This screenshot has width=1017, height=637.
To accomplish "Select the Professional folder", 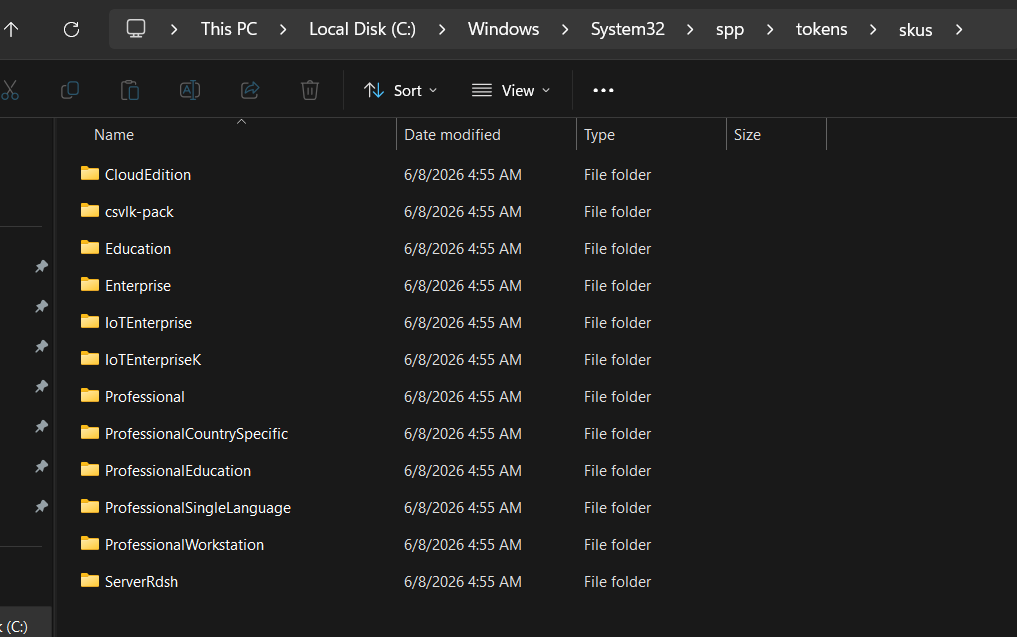I will (x=145, y=396).
